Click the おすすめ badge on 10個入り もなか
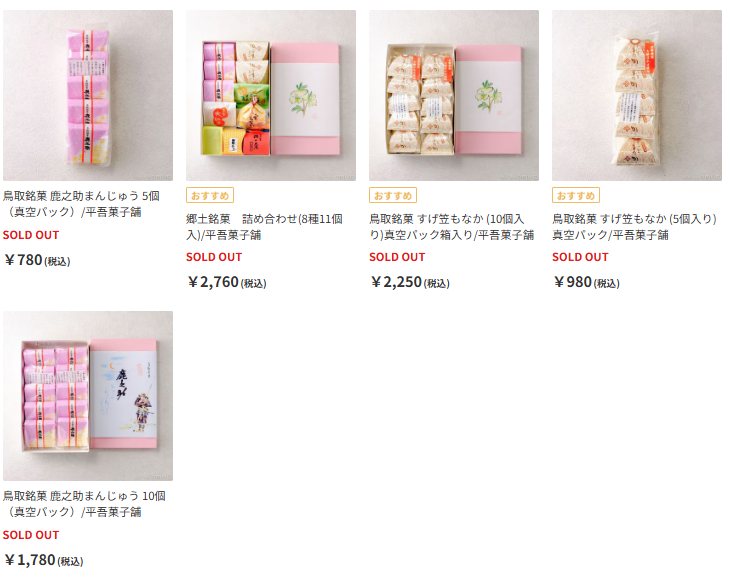This screenshot has height=586, width=730. pos(393,195)
